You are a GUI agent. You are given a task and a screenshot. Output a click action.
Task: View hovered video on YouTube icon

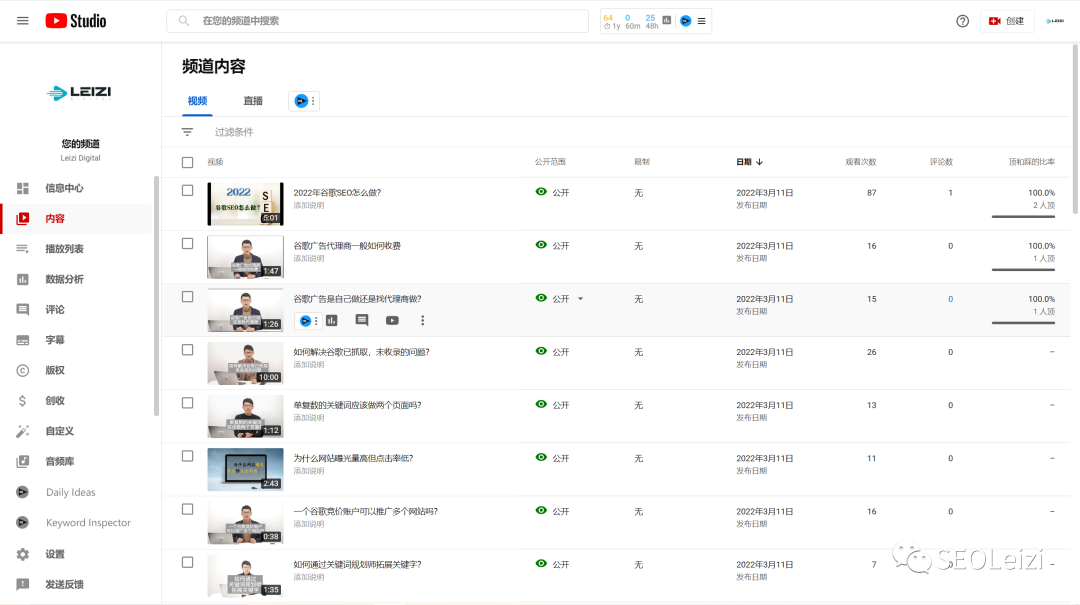coord(392,320)
